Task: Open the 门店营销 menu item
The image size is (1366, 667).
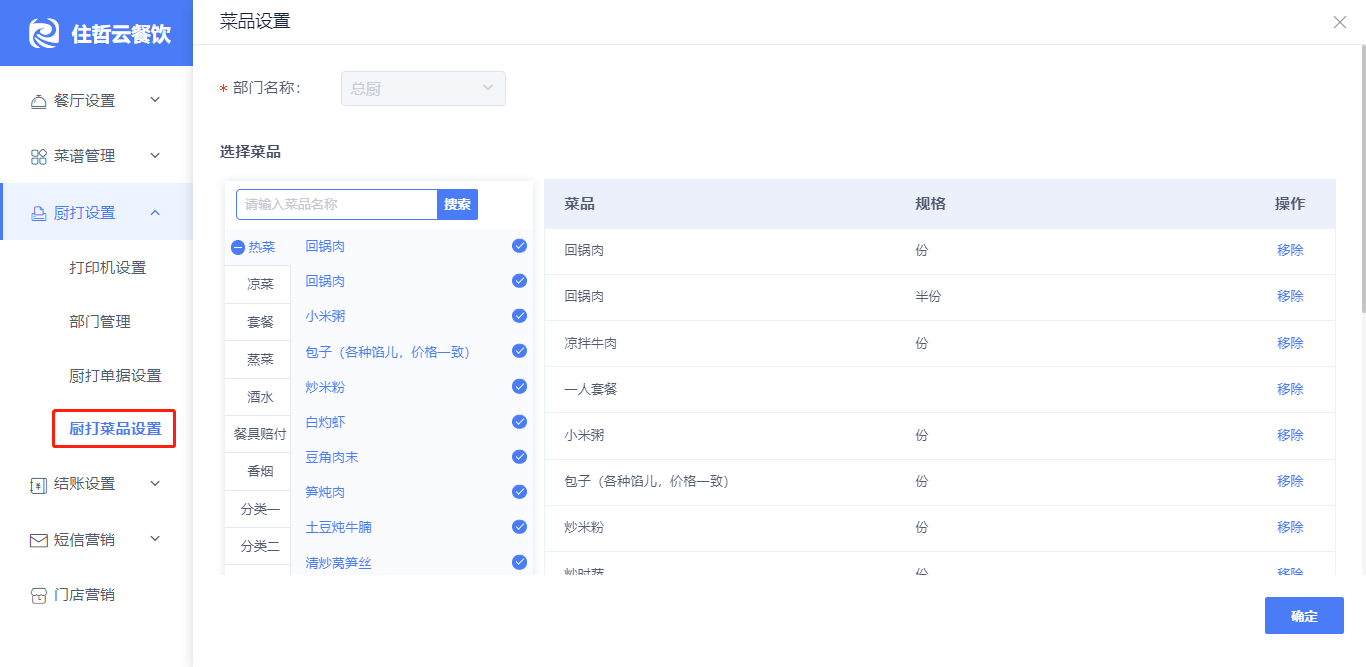Action: [x=84, y=595]
